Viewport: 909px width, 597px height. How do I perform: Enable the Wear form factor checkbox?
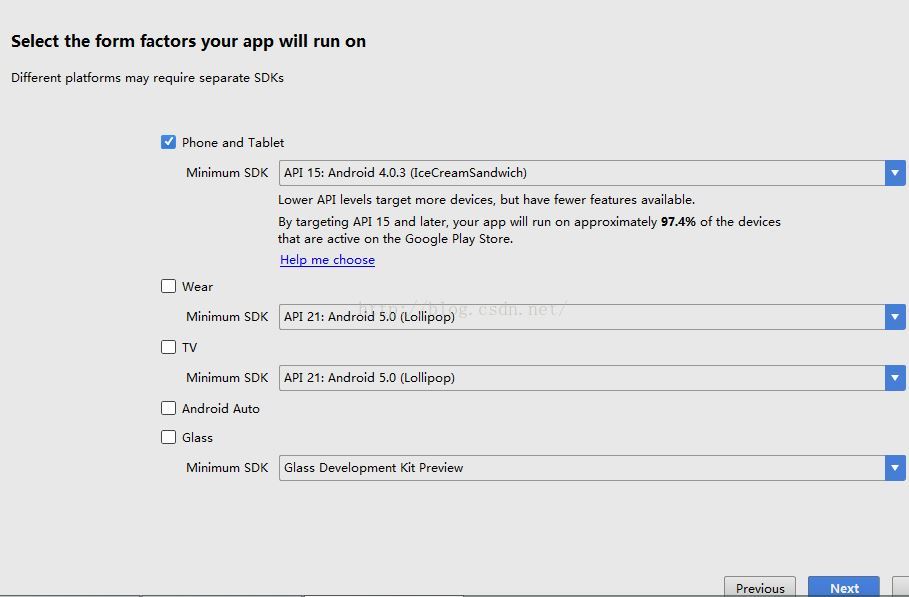tap(169, 286)
